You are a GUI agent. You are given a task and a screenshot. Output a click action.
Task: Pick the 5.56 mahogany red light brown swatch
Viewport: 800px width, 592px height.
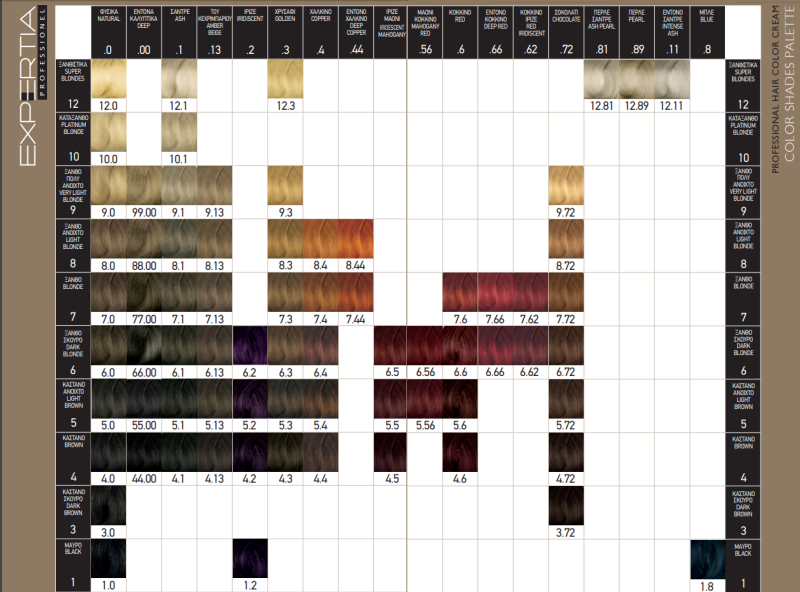pos(425,399)
